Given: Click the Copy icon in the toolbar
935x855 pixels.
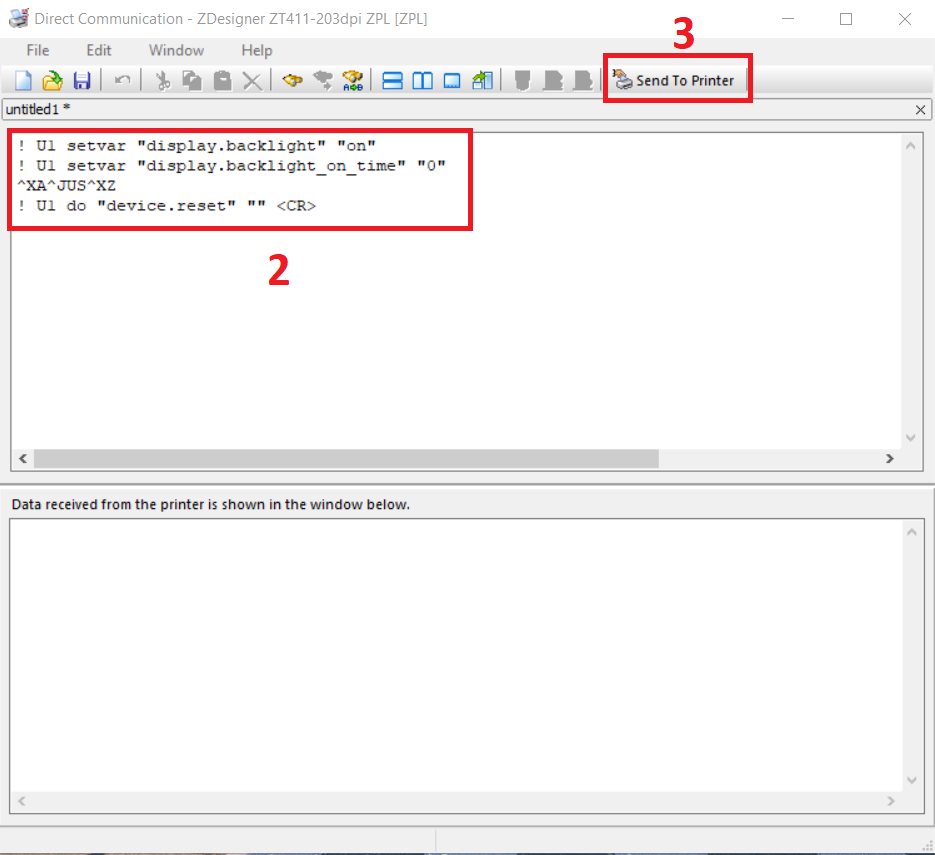Looking at the screenshot, I should [192, 81].
